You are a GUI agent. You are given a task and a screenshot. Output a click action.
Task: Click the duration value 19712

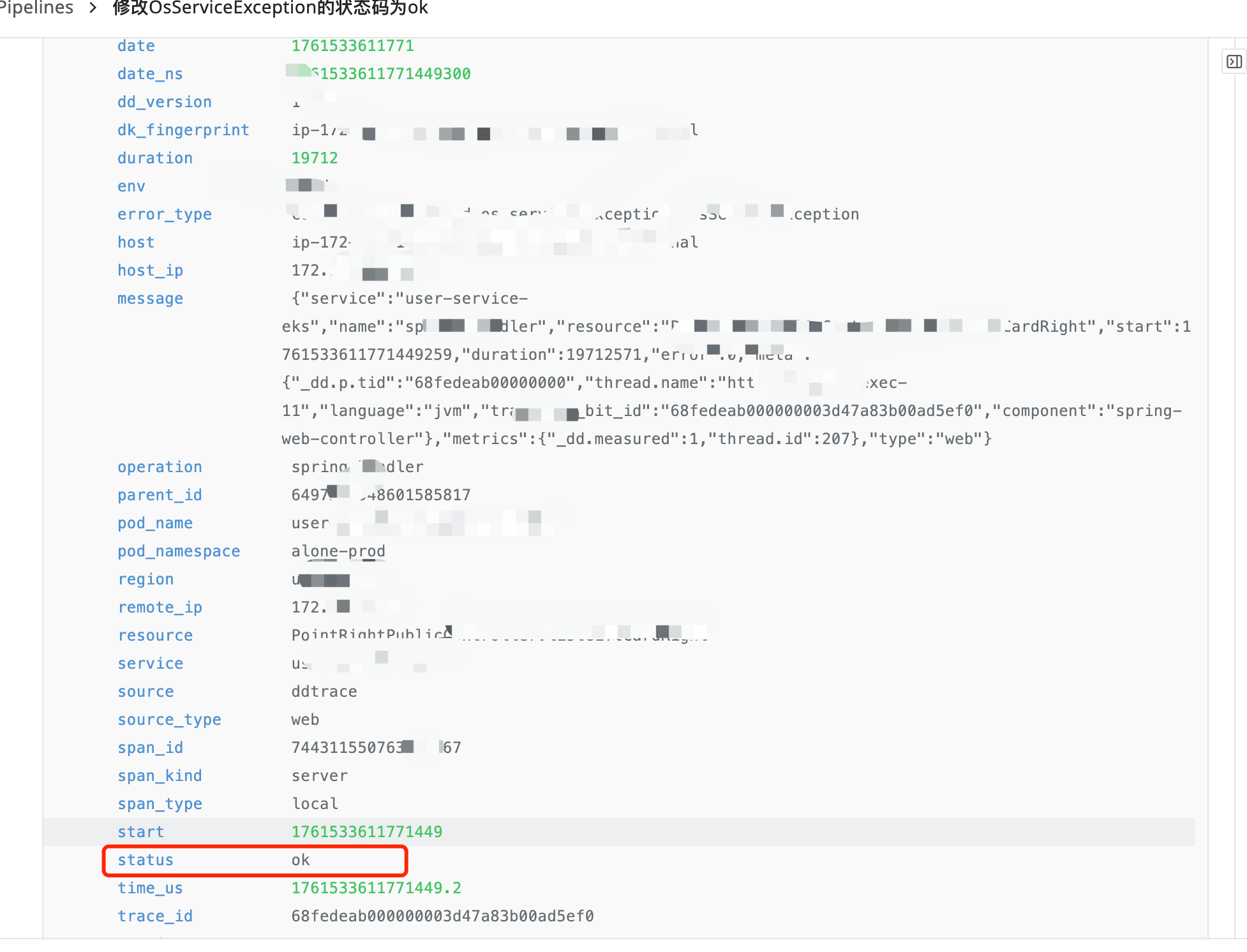coord(315,158)
